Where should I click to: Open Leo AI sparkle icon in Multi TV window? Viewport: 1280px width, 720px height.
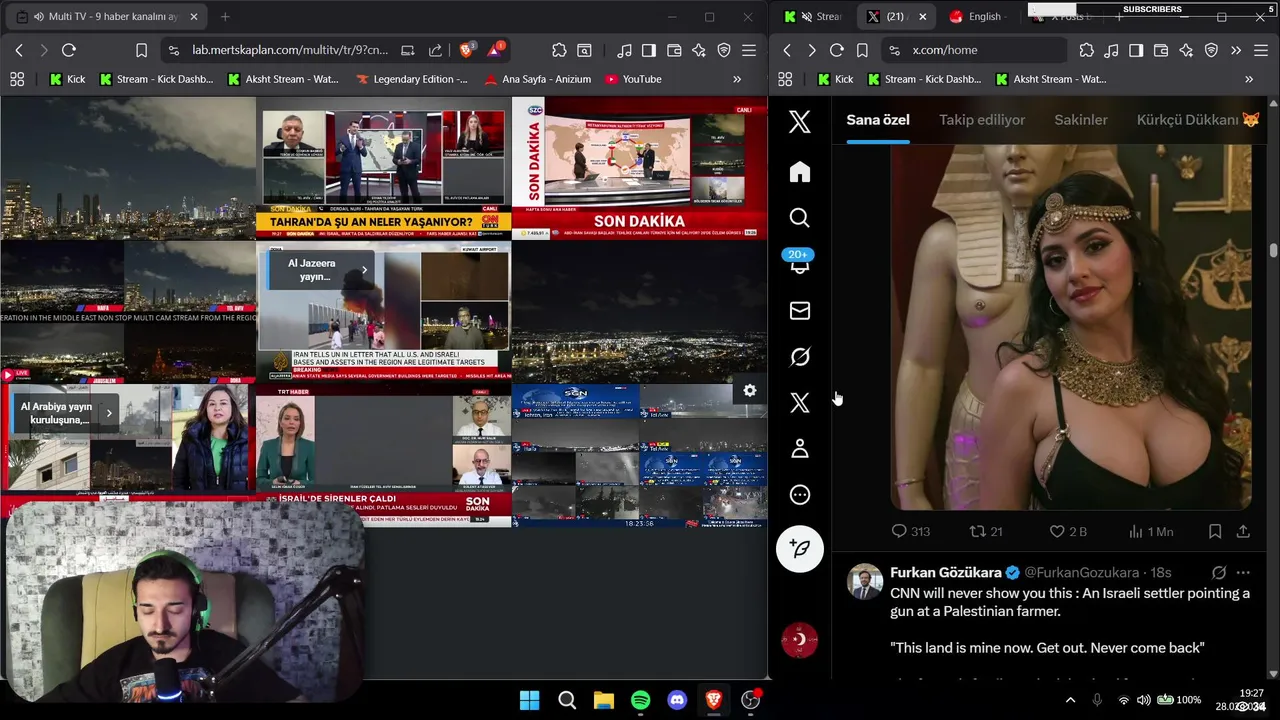[699, 50]
